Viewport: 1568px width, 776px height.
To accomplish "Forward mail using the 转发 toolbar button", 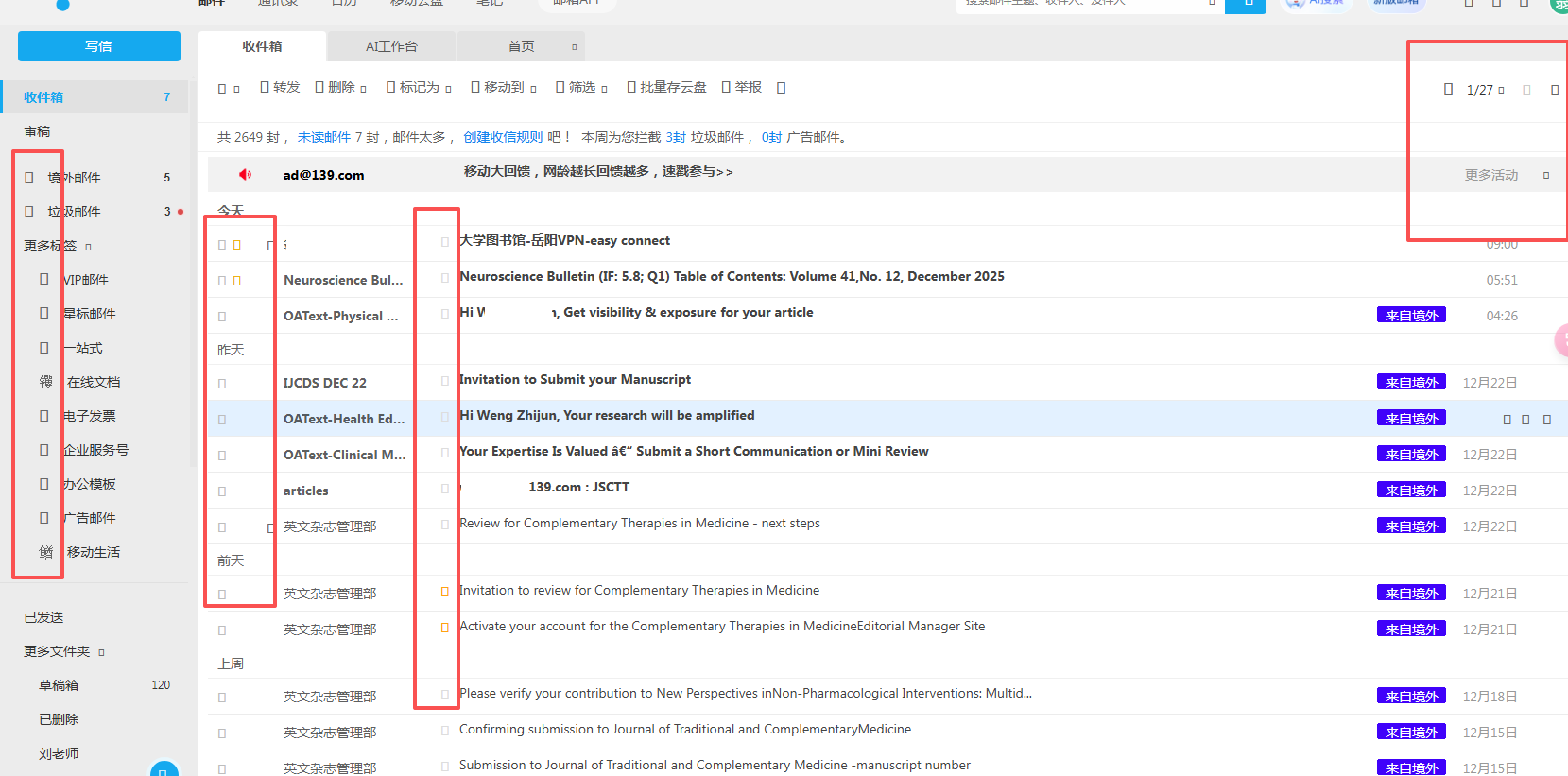I will [280, 87].
